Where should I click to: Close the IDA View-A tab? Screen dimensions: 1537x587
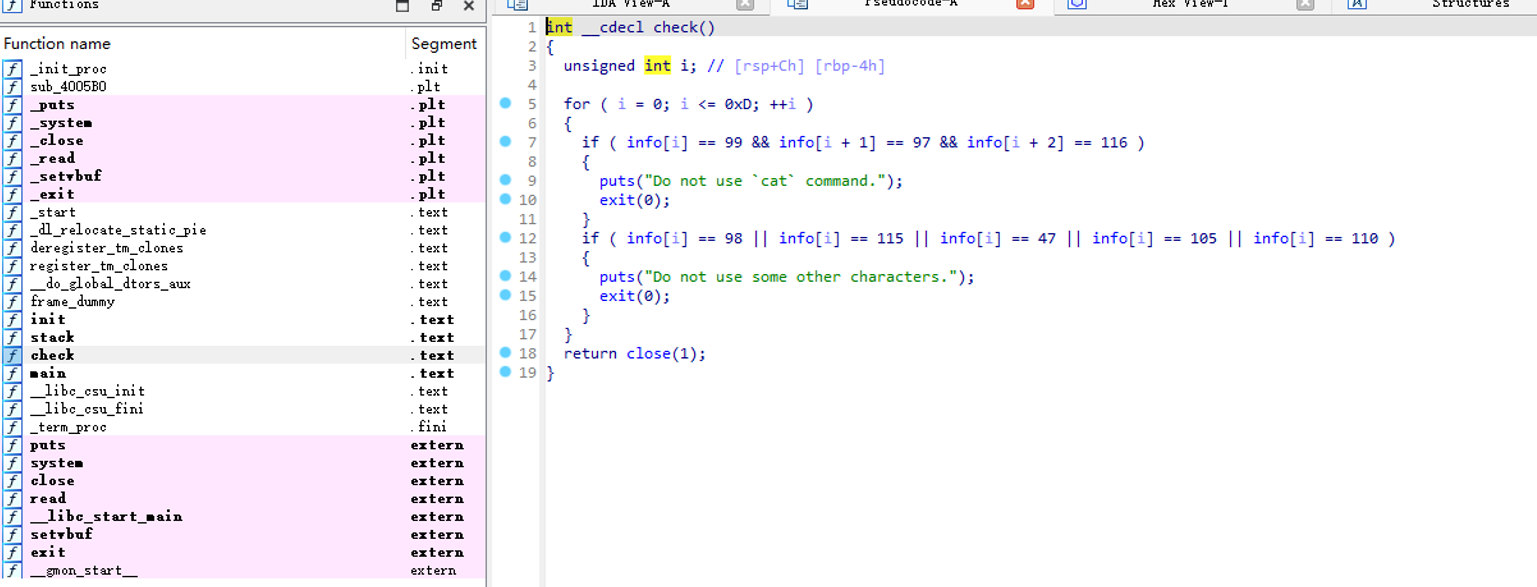point(745,4)
